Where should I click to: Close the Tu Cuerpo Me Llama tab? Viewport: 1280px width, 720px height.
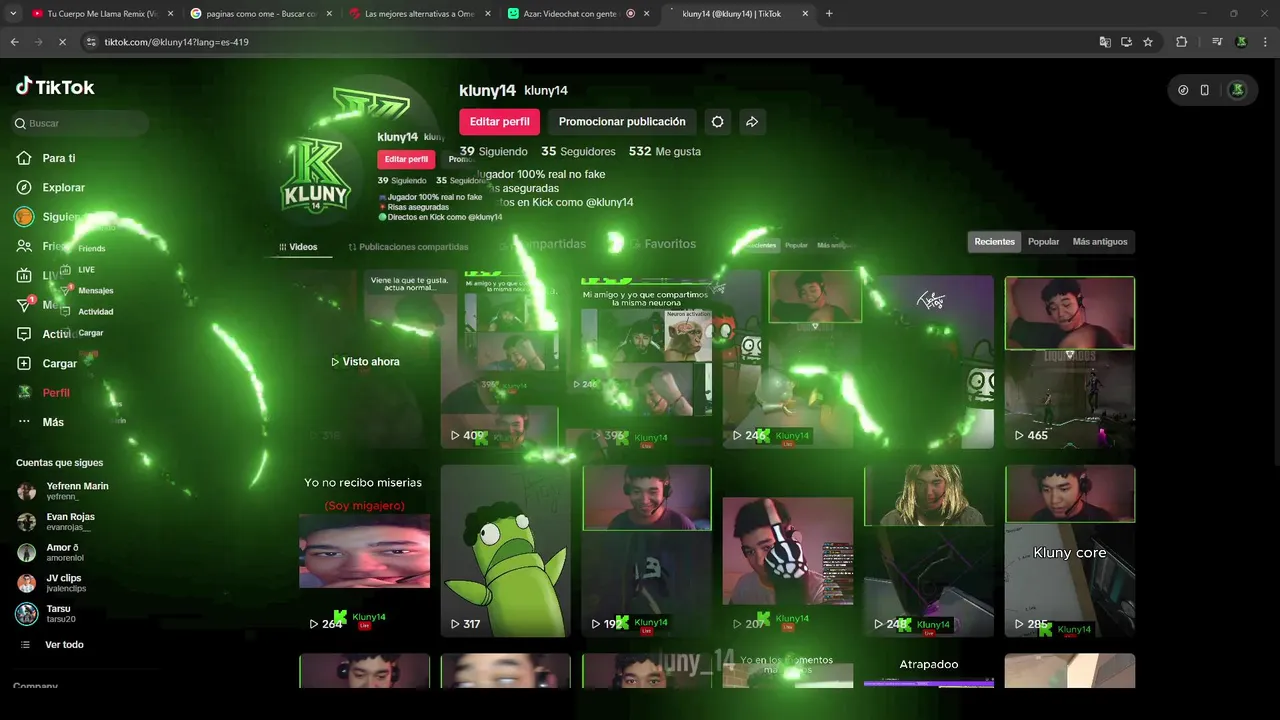click(x=171, y=14)
